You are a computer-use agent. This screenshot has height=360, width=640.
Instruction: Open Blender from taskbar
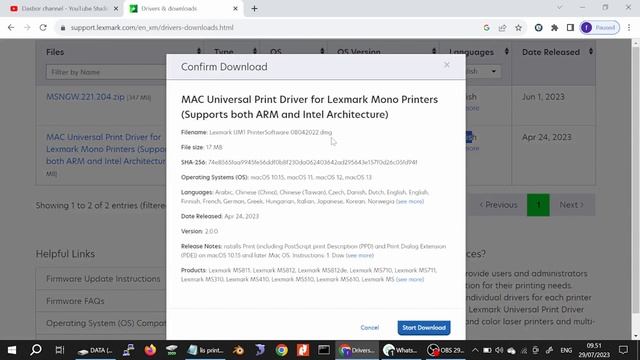[x=238, y=350]
